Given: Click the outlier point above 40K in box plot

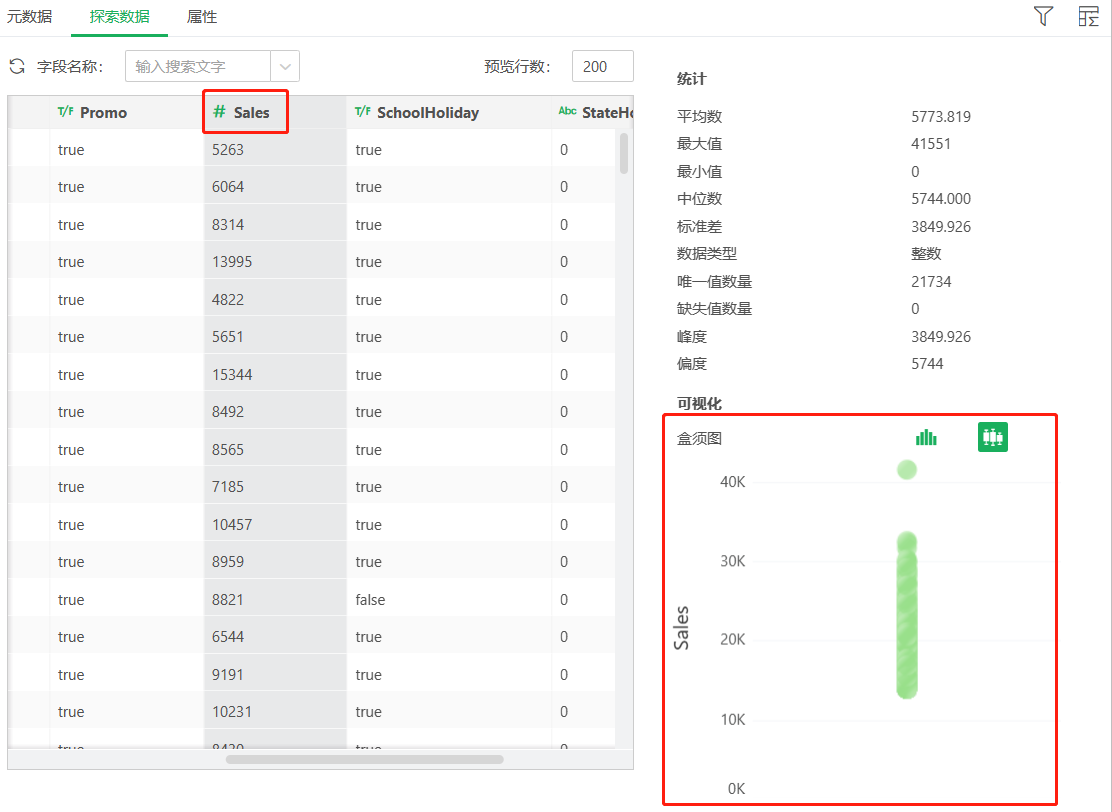Looking at the screenshot, I should [x=907, y=470].
